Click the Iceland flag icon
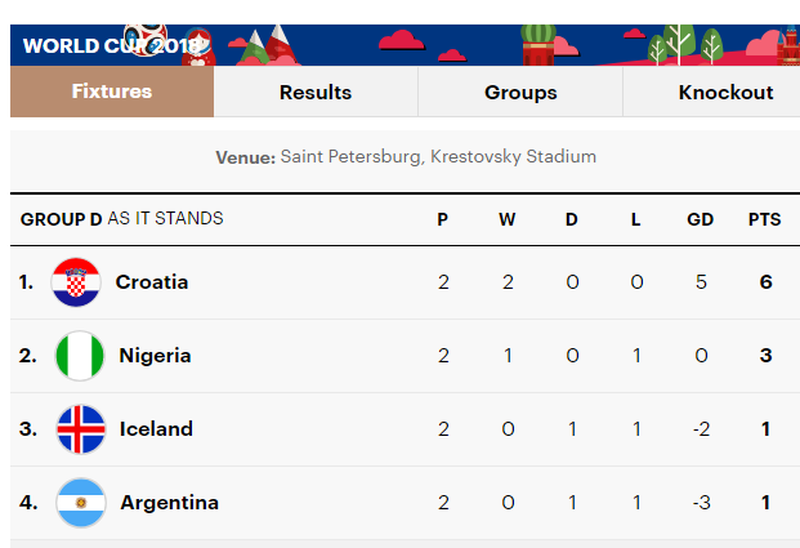 [81, 429]
